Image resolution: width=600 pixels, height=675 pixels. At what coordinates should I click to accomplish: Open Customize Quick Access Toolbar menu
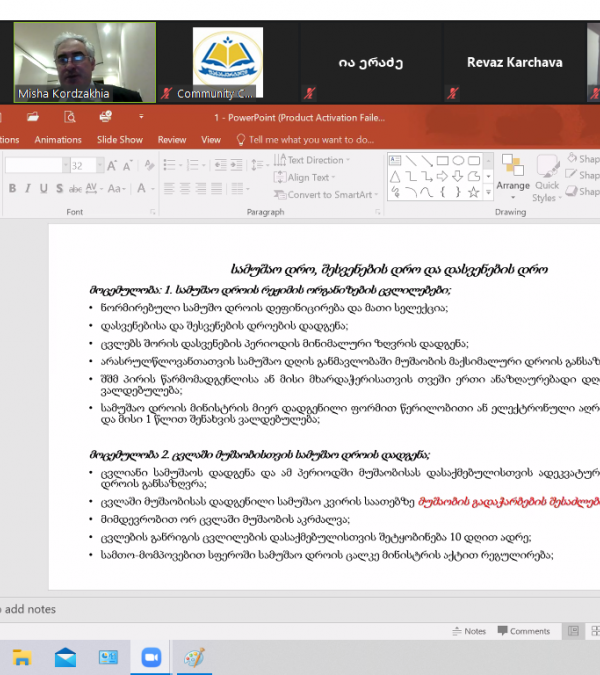[141, 117]
